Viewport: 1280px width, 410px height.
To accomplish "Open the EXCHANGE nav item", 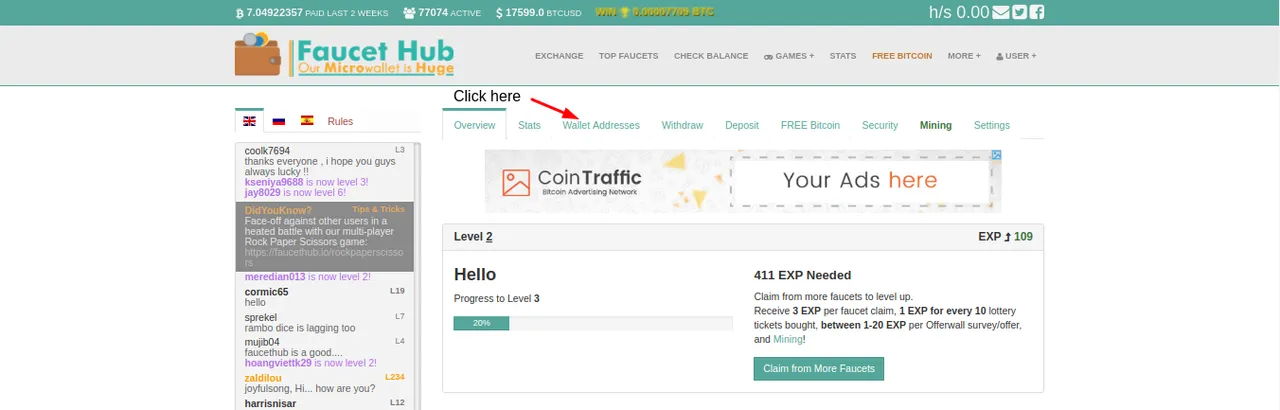I will pos(559,56).
